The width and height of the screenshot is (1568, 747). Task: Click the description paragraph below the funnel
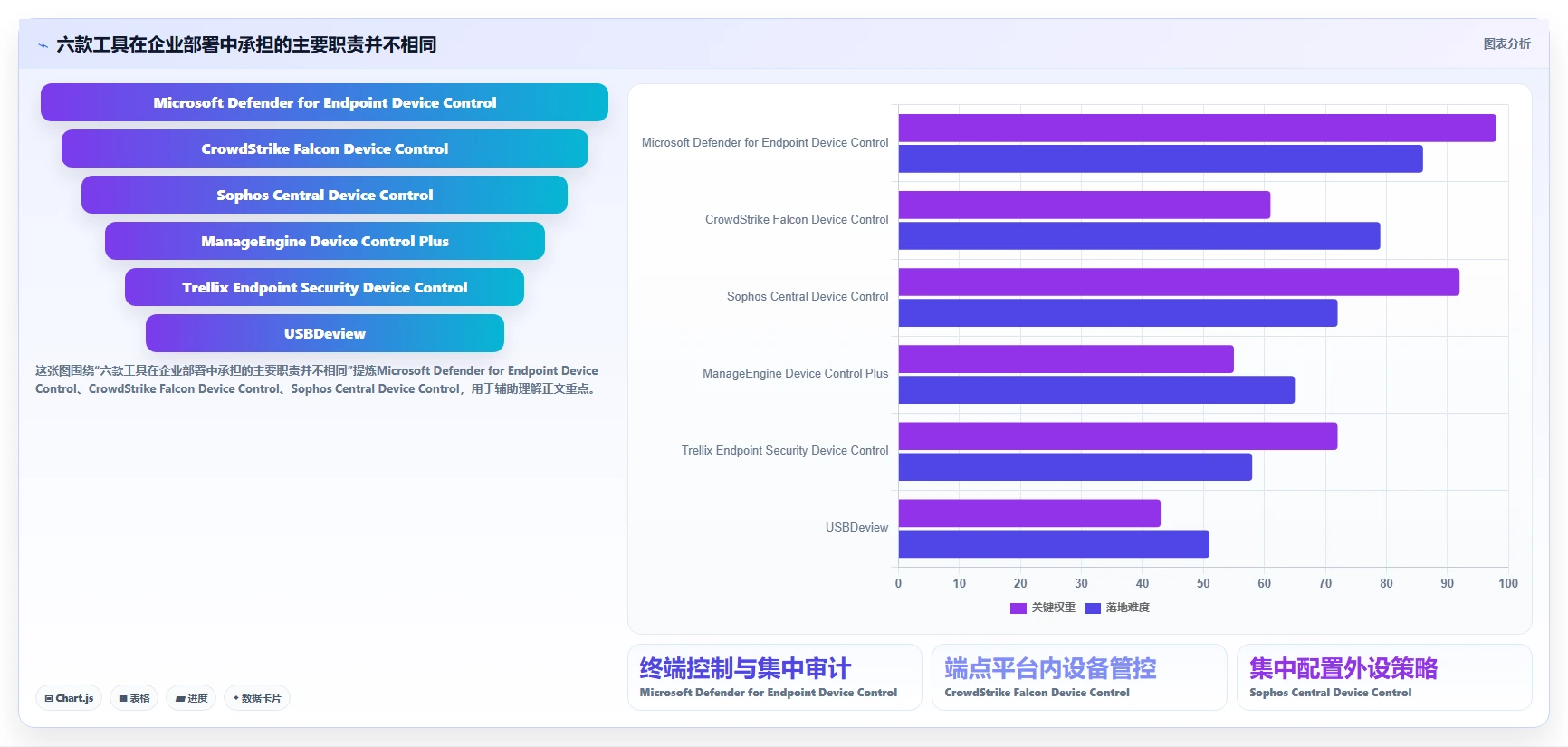click(x=317, y=379)
